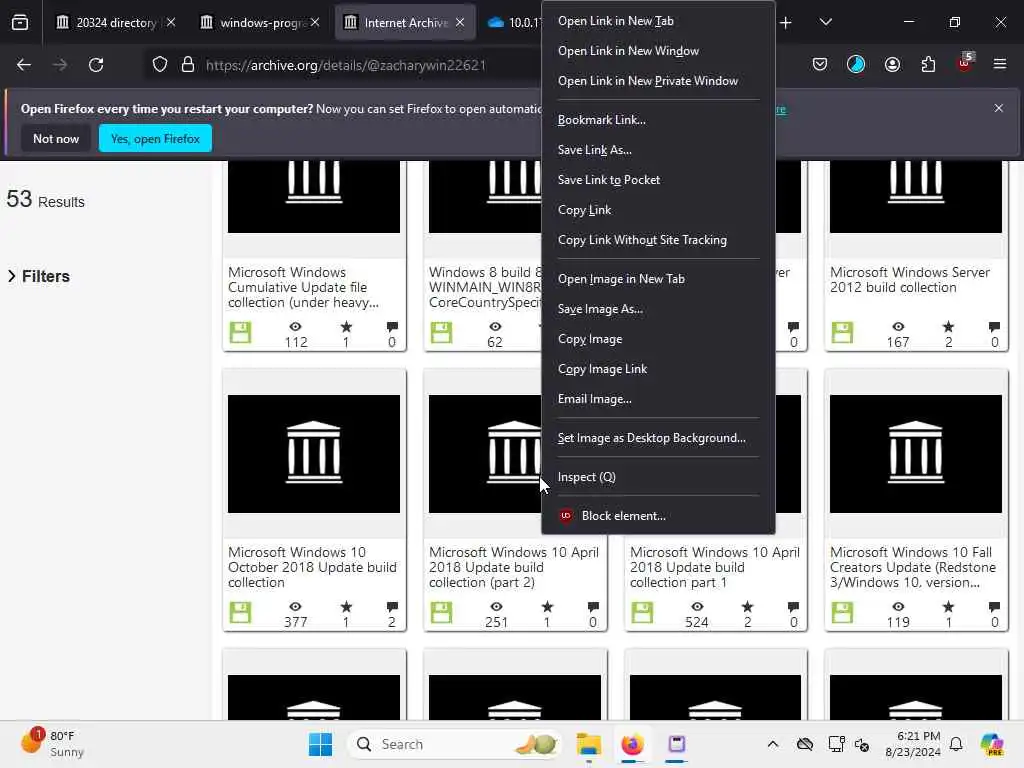Switch to the 20324 directory tab
The image size is (1024, 768).
116,22
